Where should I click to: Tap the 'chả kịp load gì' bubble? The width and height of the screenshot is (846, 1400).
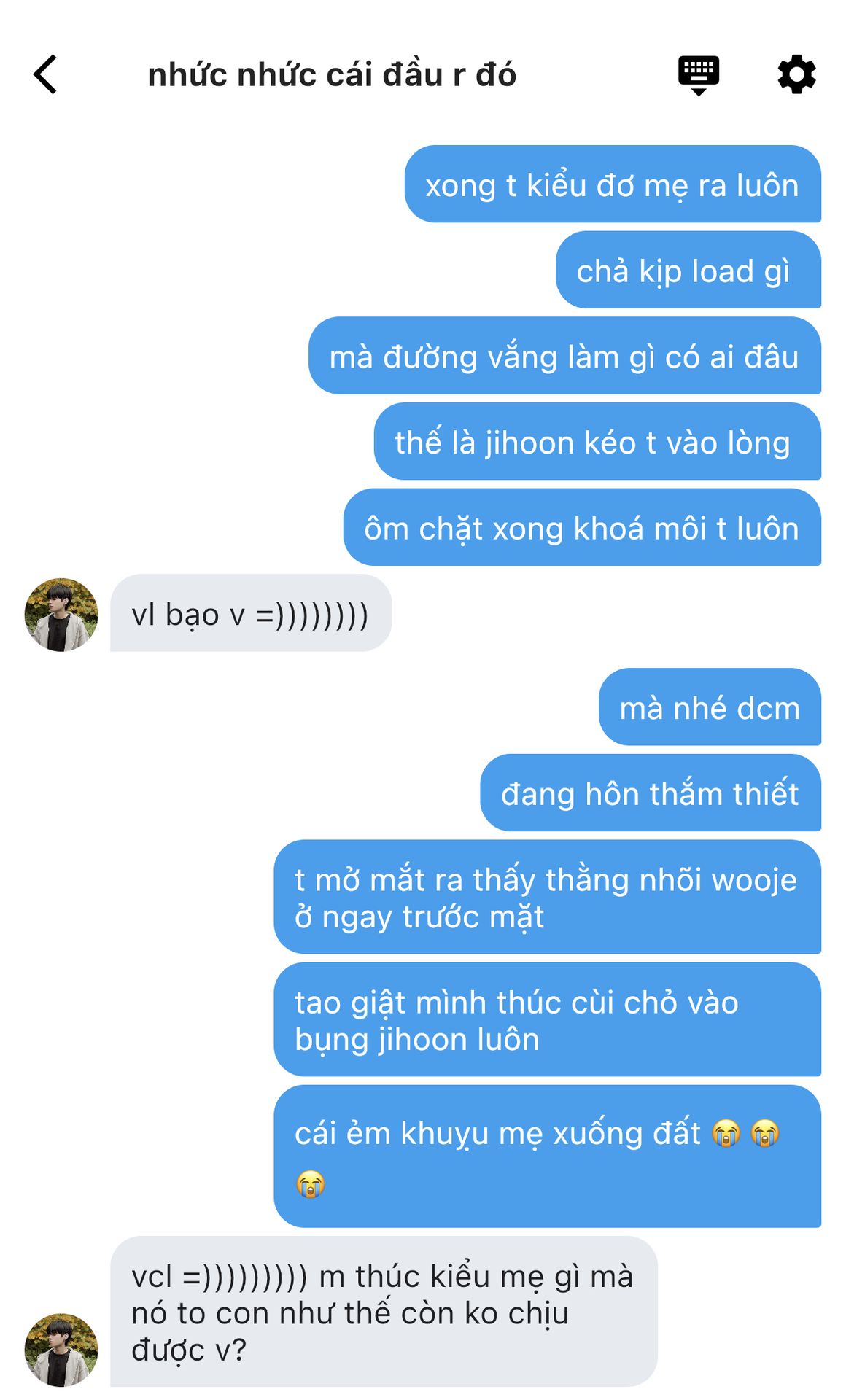pyautogui.click(x=688, y=270)
